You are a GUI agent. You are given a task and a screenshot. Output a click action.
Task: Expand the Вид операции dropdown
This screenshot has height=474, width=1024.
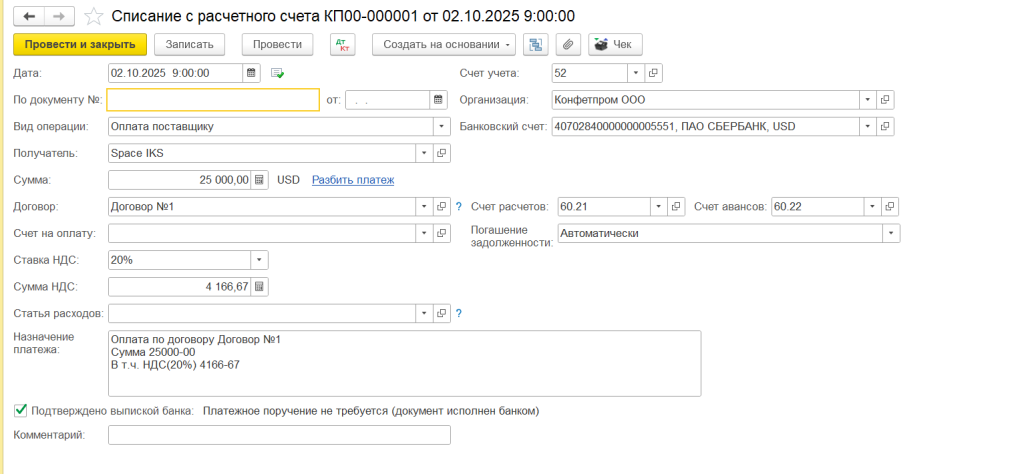coord(442,126)
